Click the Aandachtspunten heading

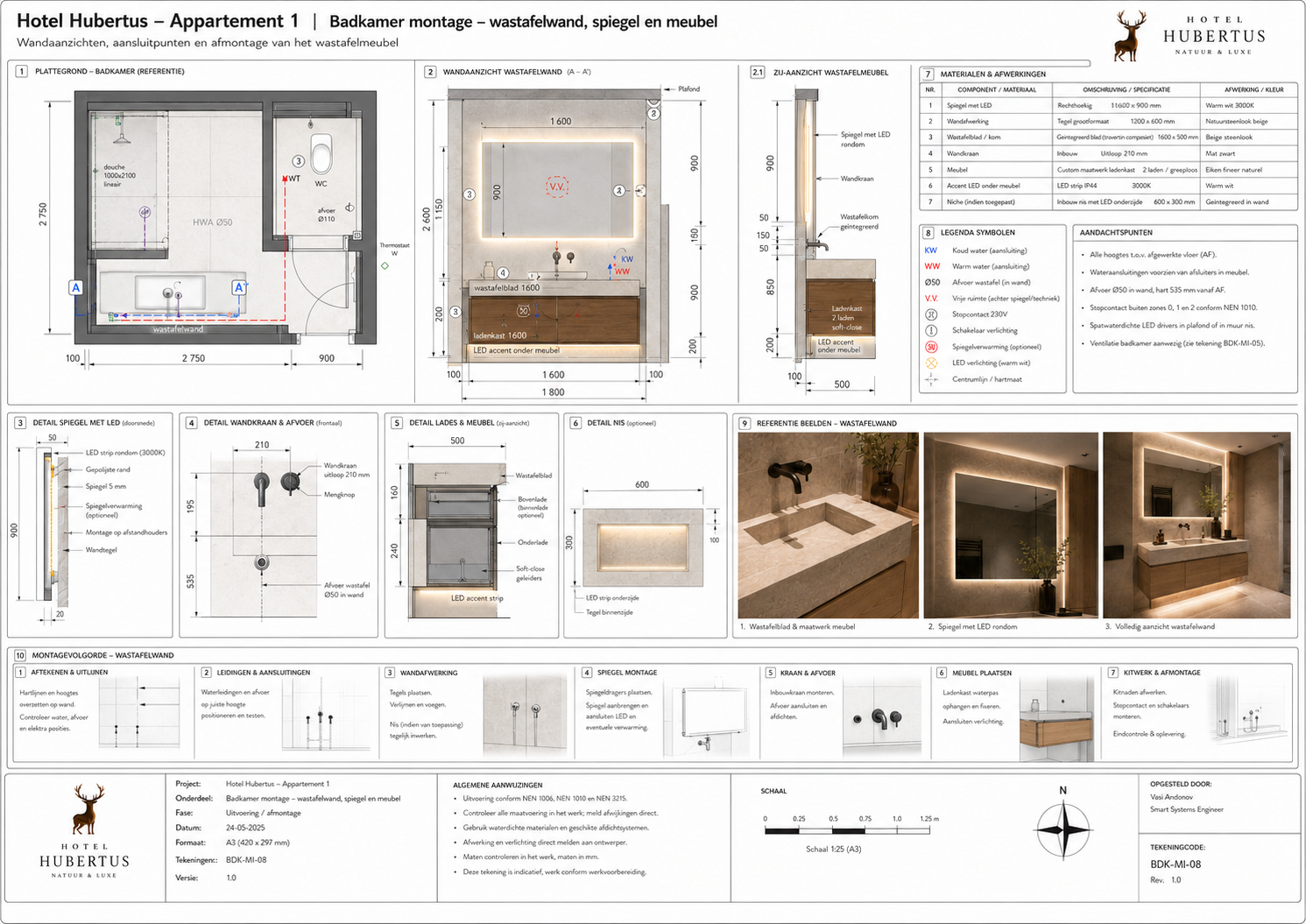1116,233
